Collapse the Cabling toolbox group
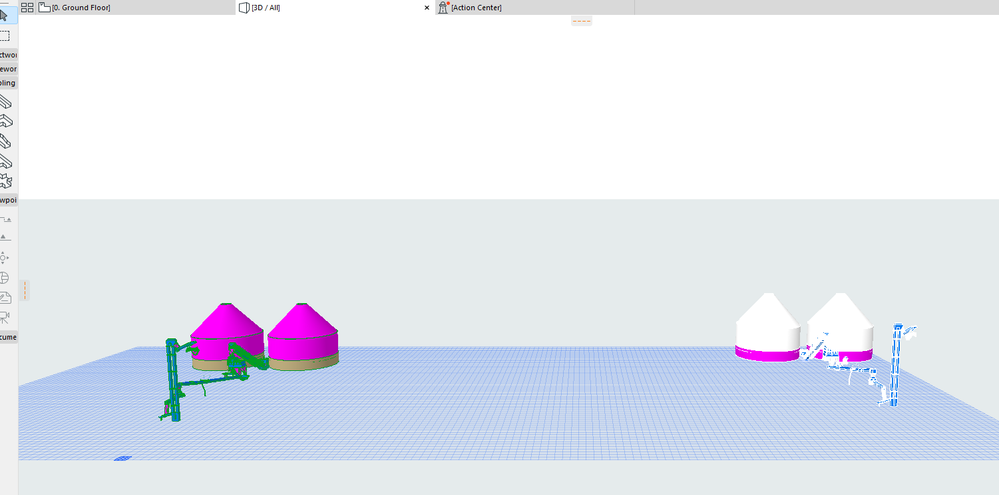 point(9,83)
